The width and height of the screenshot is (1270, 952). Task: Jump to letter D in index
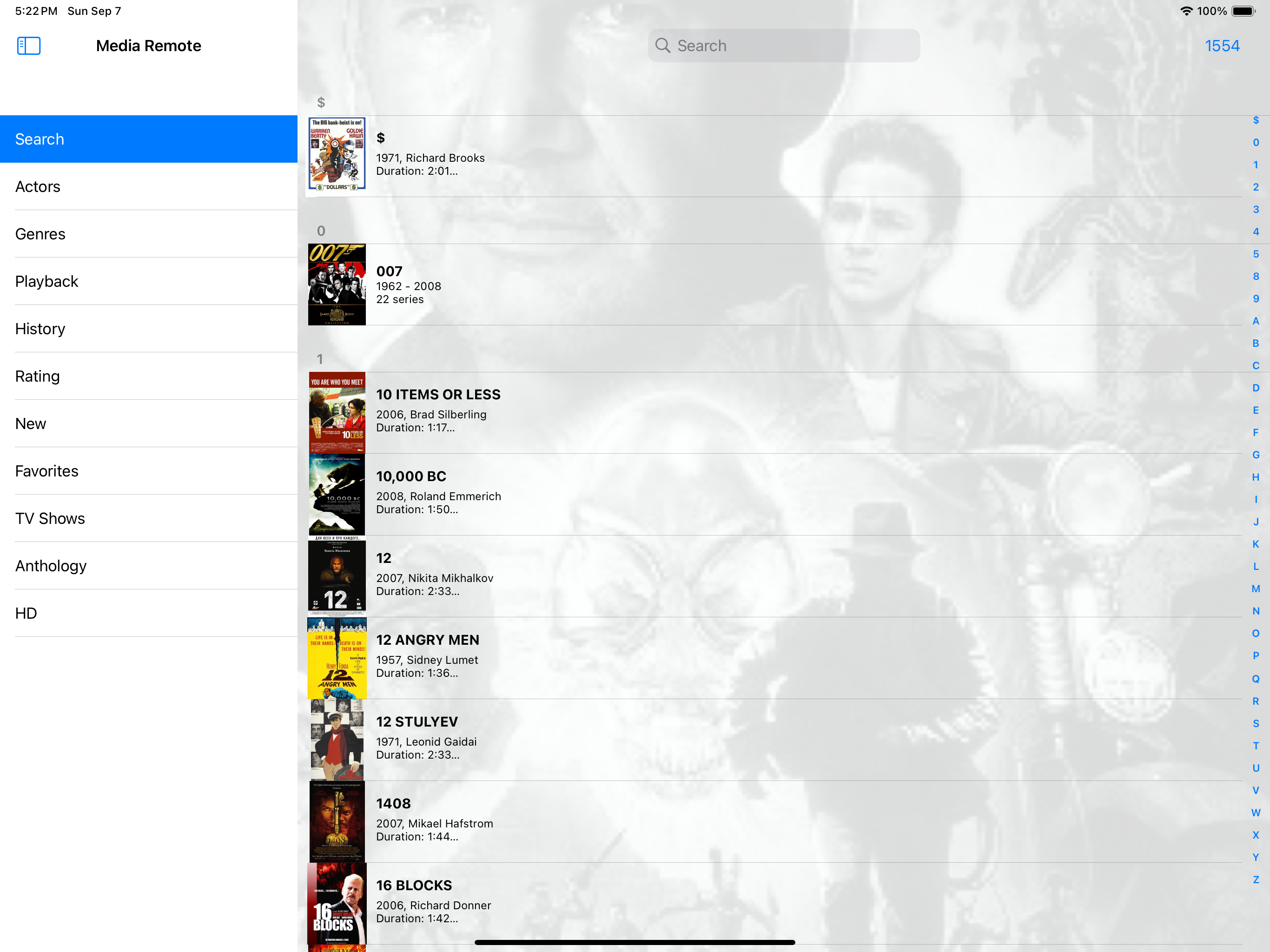[1256, 388]
